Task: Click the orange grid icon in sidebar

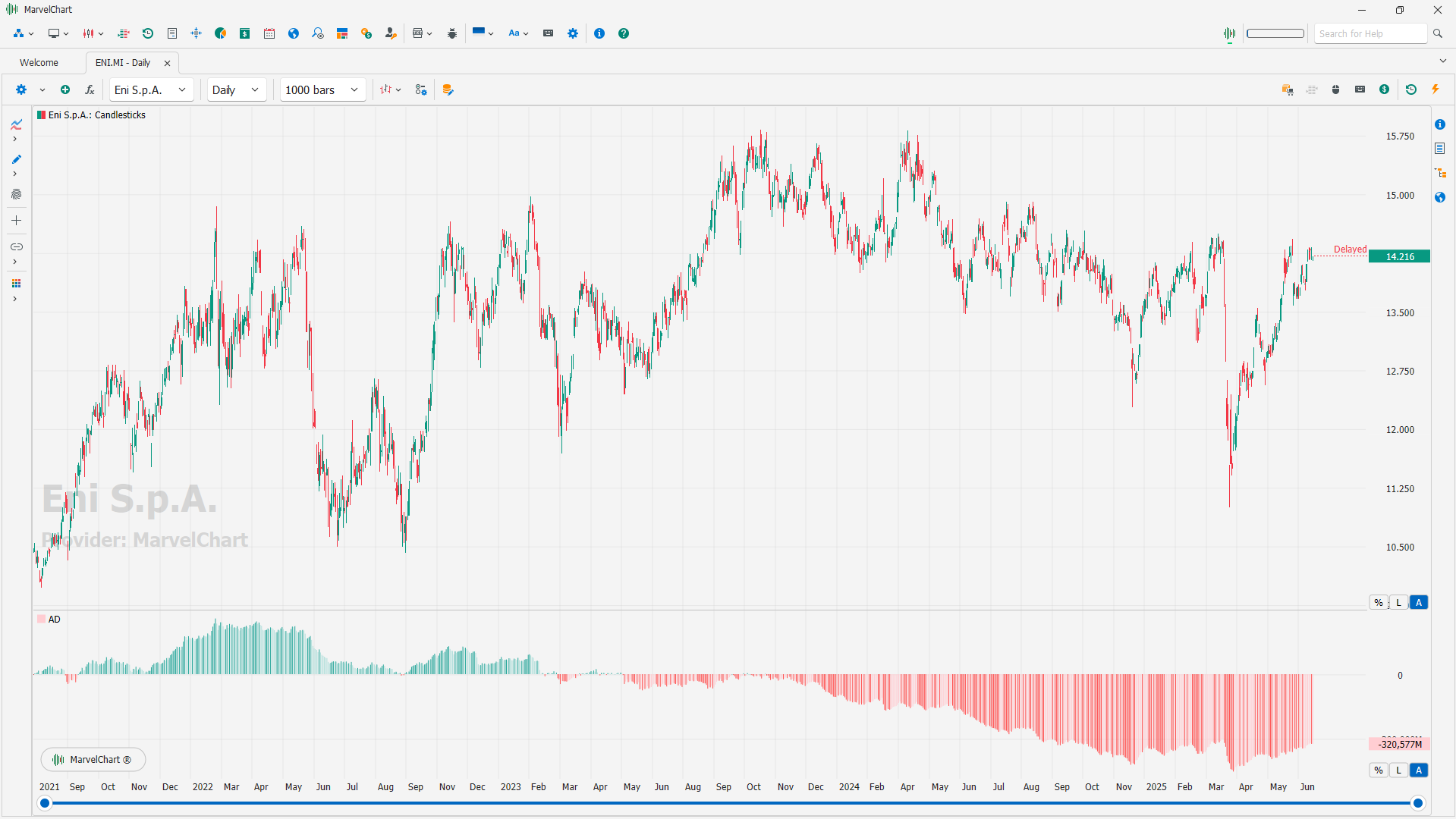Action: [x=16, y=284]
